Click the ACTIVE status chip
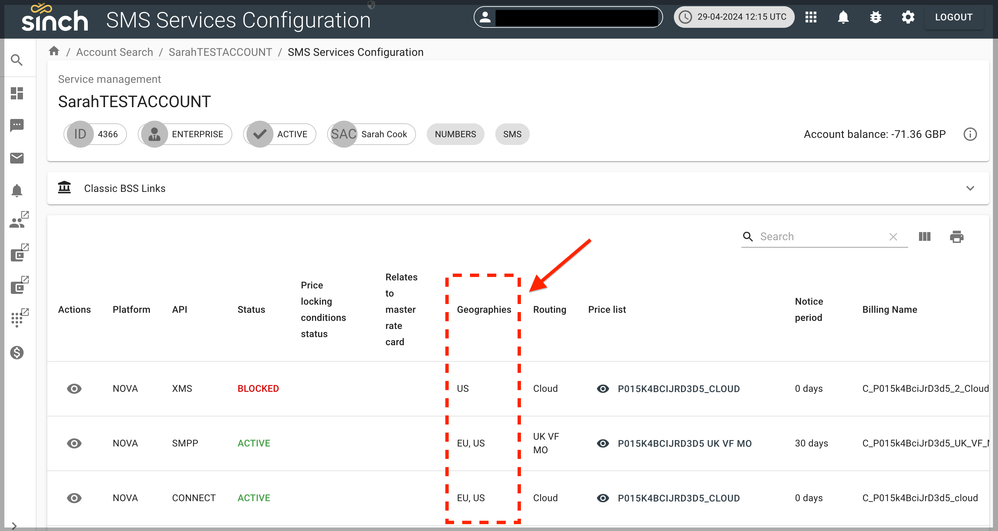This screenshot has width=998, height=531. coord(279,134)
